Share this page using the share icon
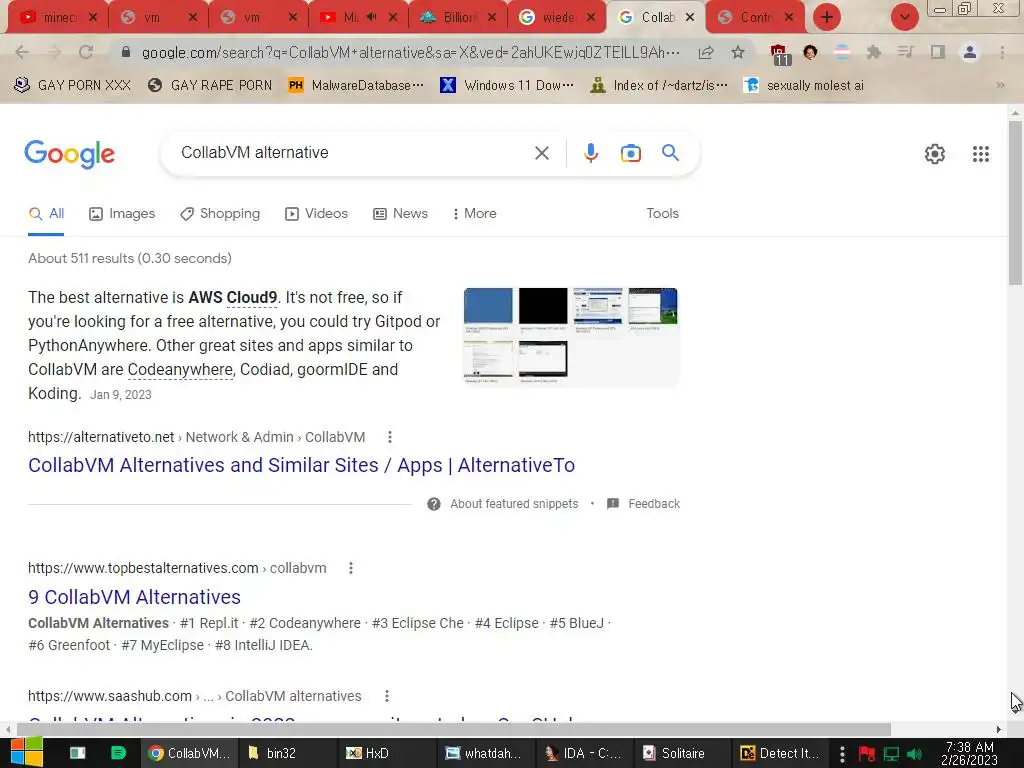The height and width of the screenshot is (768, 1024). pyautogui.click(x=705, y=52)
